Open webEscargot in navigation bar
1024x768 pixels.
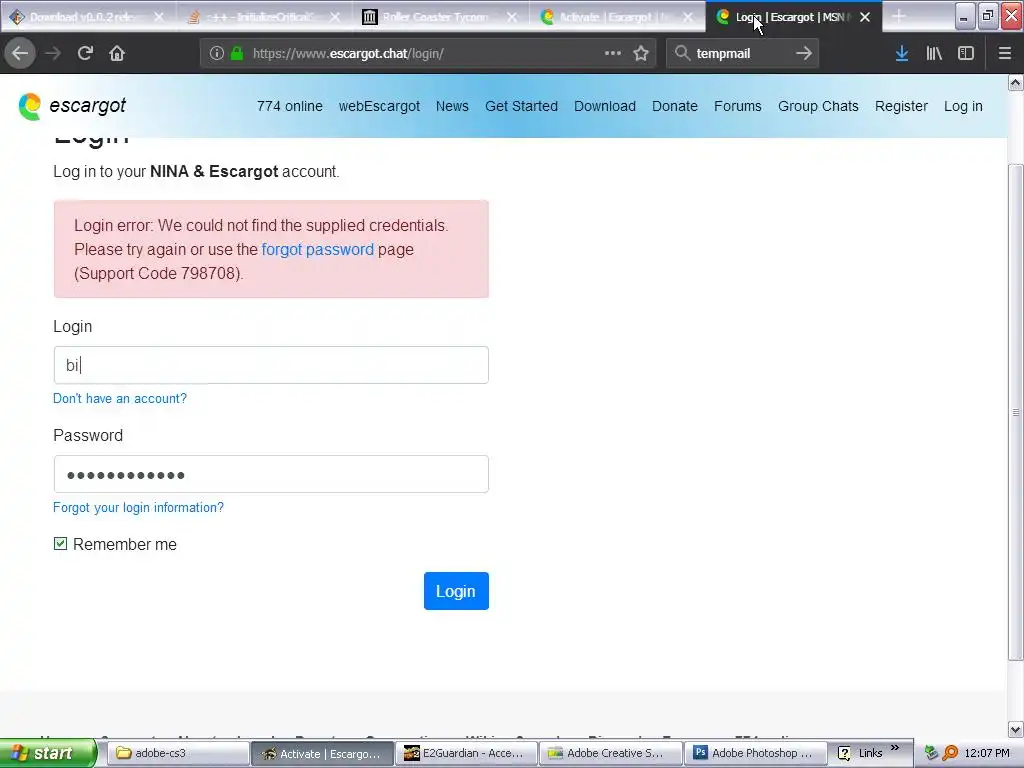click(379, 106)
